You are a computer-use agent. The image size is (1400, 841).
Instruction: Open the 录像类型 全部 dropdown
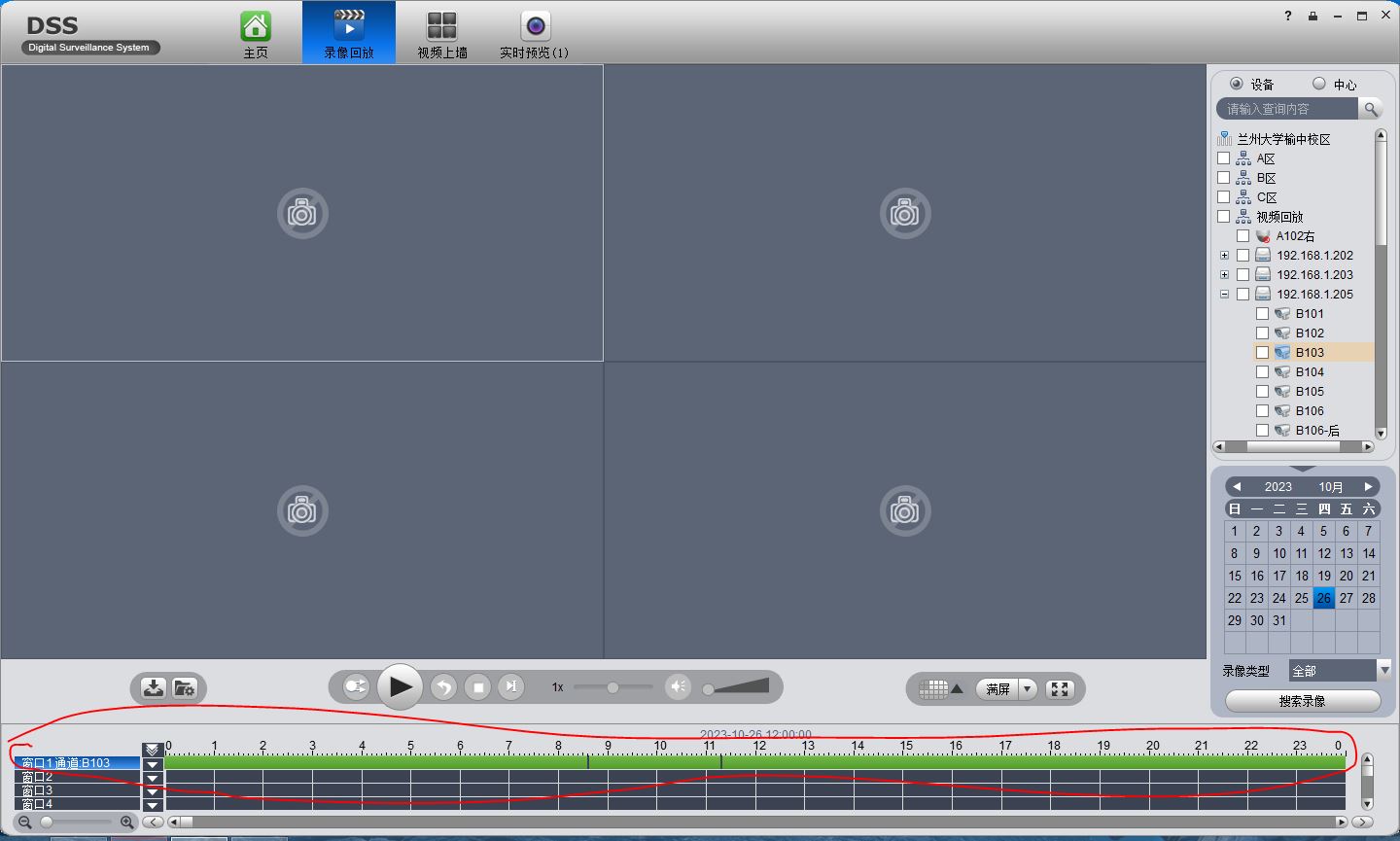(1340, 670)
